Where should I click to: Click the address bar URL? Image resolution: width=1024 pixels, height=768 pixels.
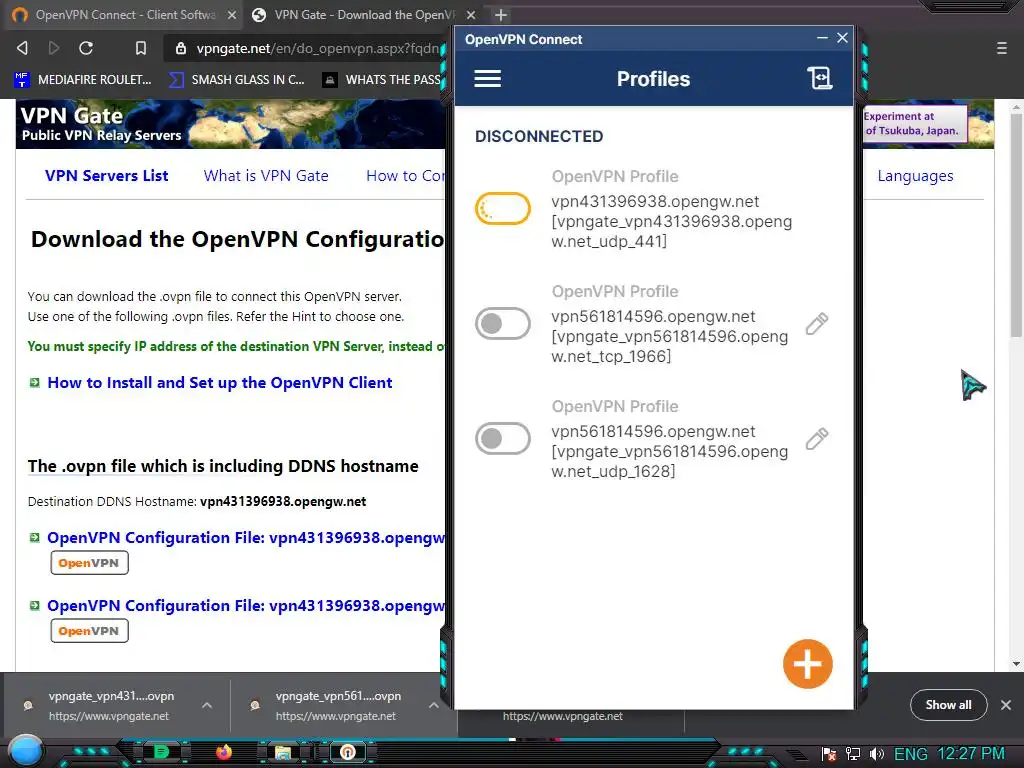[x=318, y=48]
